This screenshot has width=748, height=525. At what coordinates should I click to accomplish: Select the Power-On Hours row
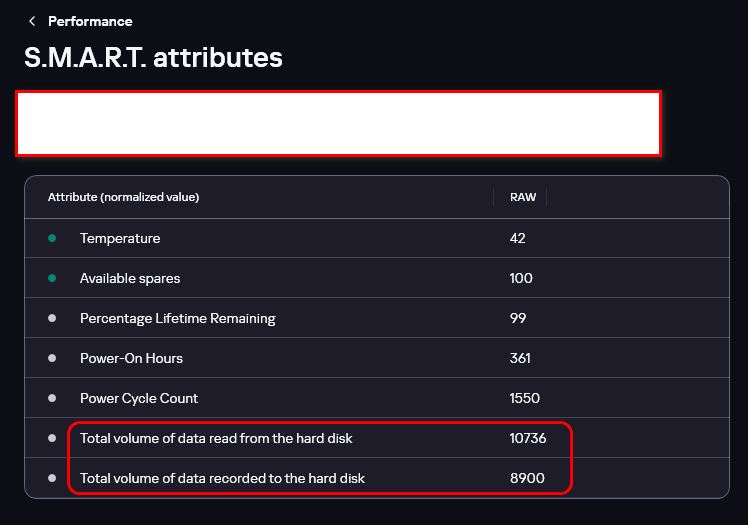click(377, 358)
